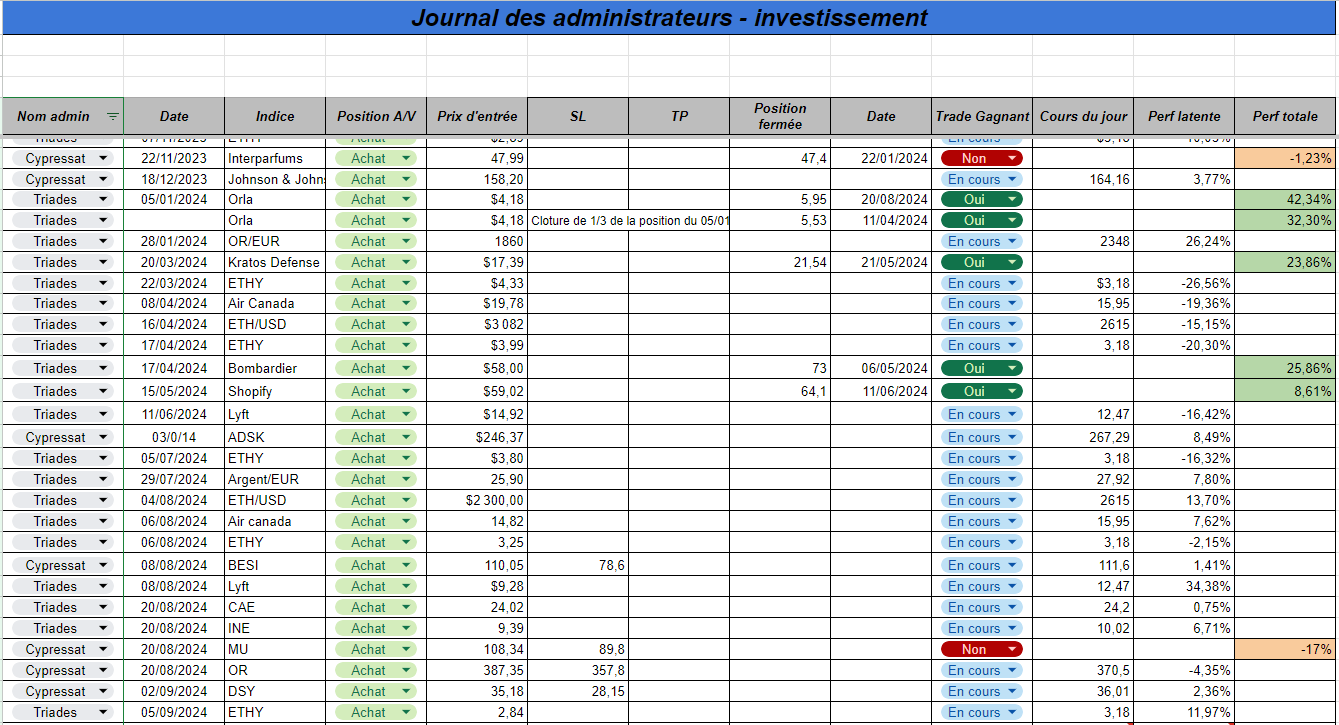
Task: Select the 'SL' column header
Action: pyautogui.click(x=578, y=116)
